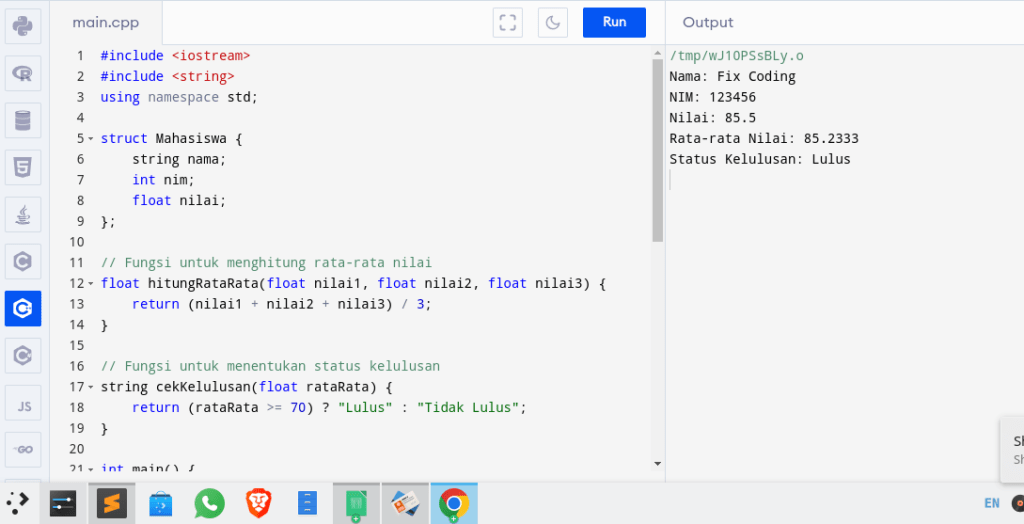Switch to the JS compiler
This screenshot has height=524, width=1024.
click(x=23, y=403)
